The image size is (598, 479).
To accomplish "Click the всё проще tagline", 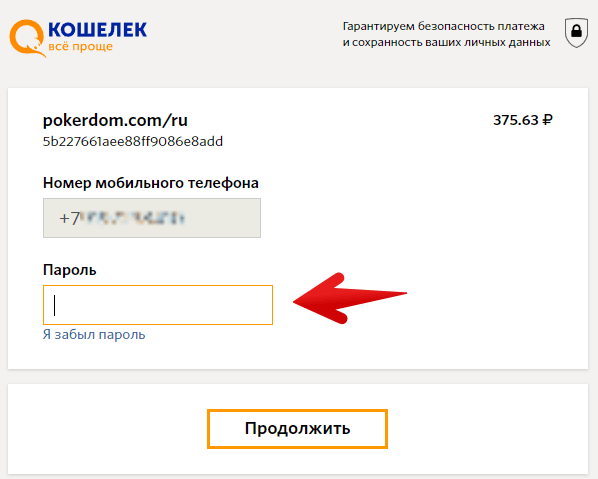I will [x=80, y=47].
